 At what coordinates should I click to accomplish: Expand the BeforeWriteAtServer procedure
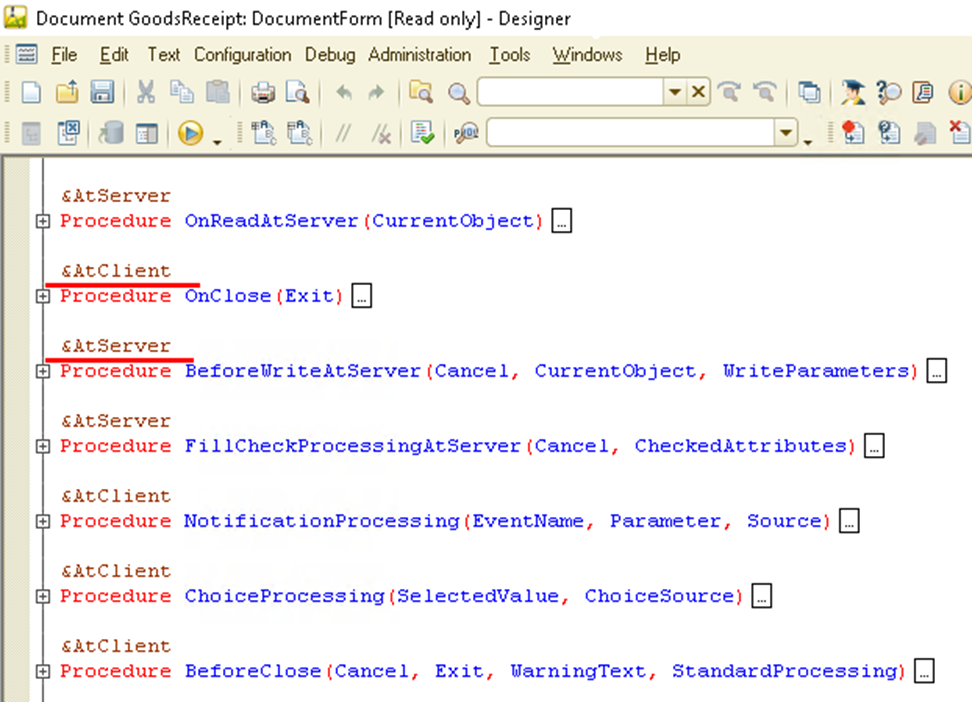click(42, 371)
